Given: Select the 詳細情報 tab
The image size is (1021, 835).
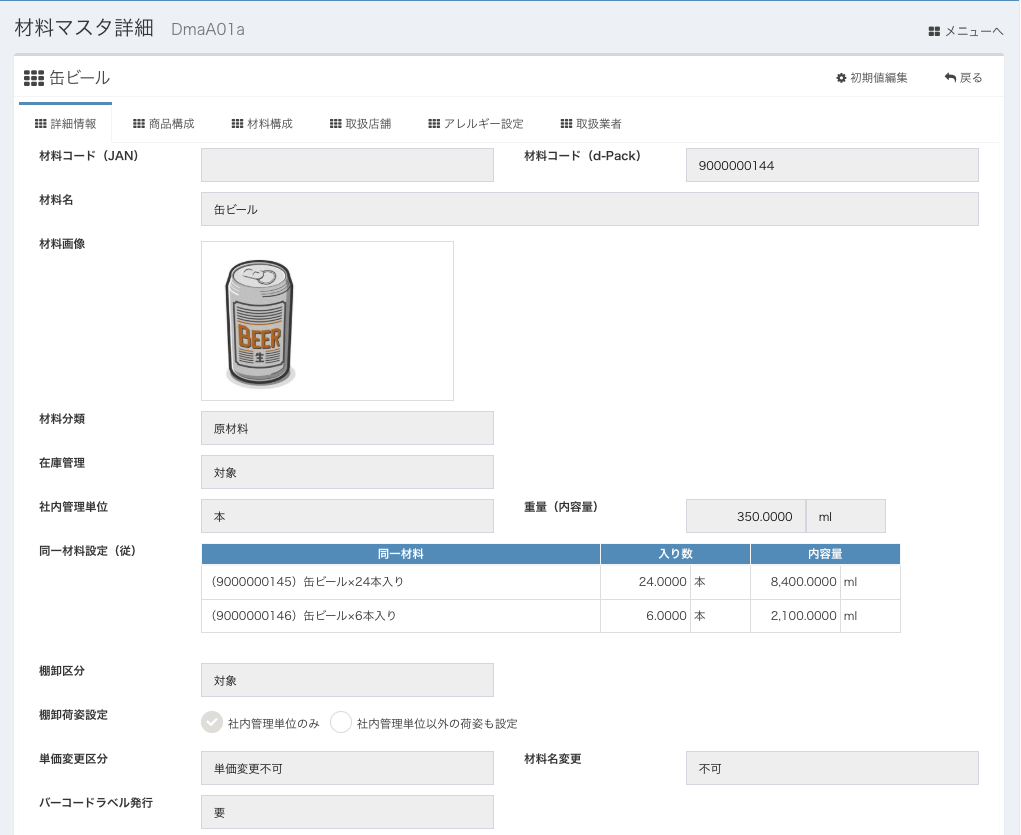Looking at the screenshot, I should (66, 124).
